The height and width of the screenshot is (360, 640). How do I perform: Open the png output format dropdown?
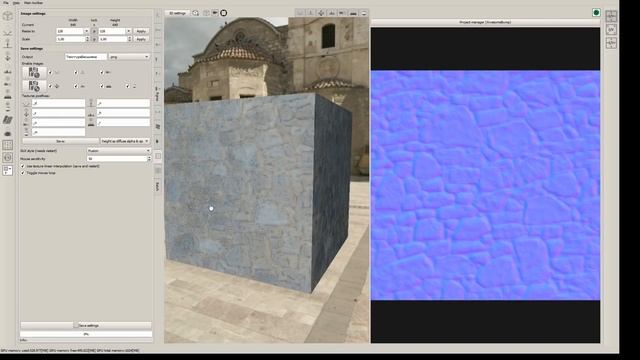[129, 57]
